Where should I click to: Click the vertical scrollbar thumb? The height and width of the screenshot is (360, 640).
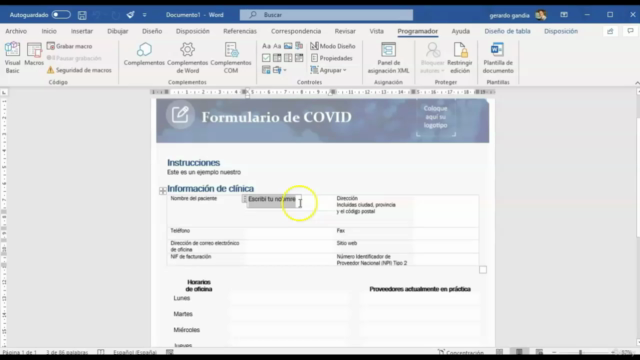click(638, 179)
